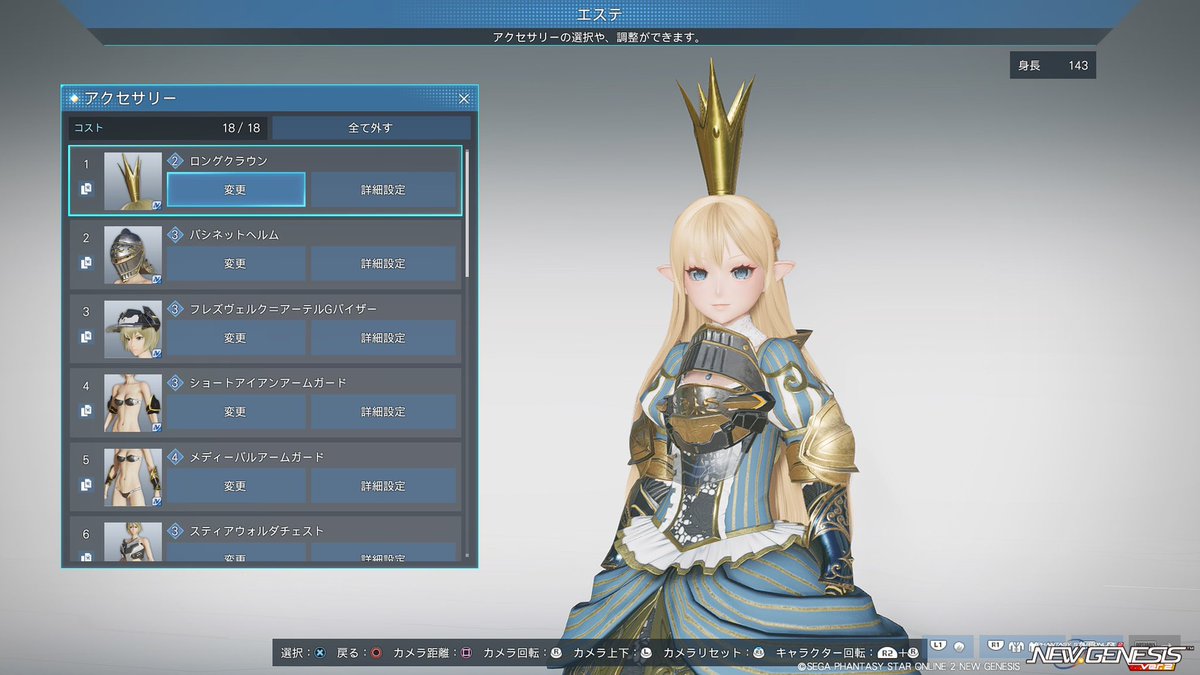
Task: Open 詳細設定 for バシネットヘルム
Action: [383, 264]
